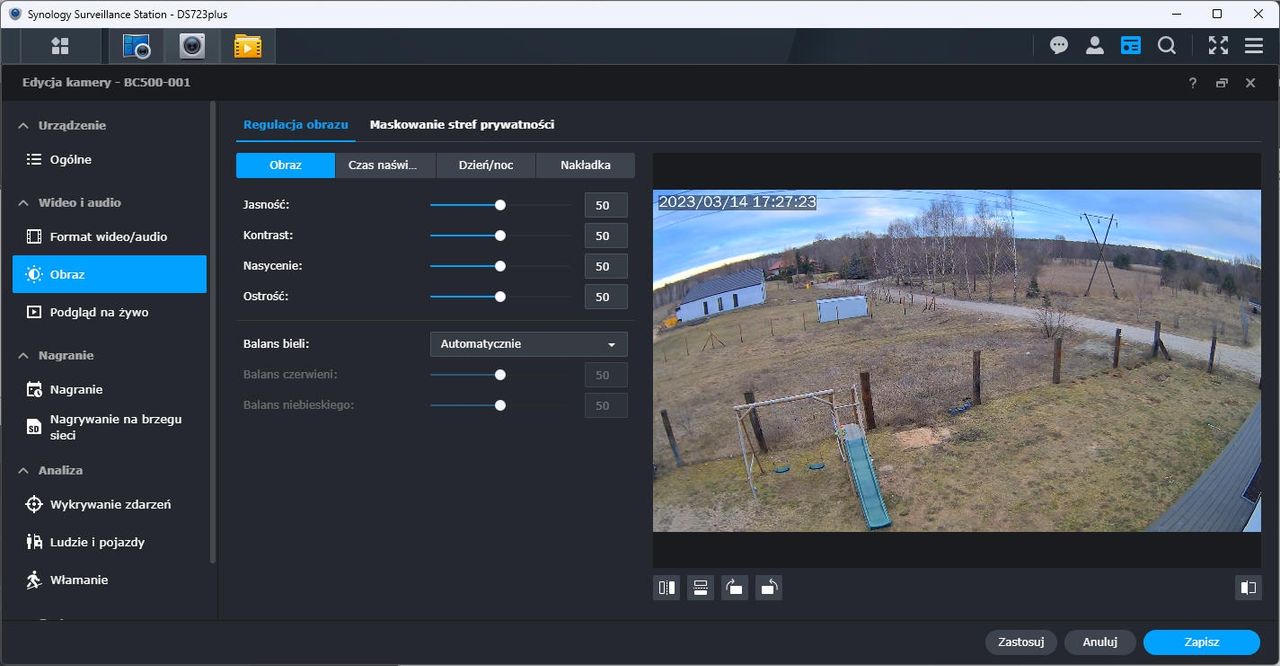Viewport: 1280px width, 666px height.
Task: Rotate the image clockwise below the preview
Action: (735, 588)
